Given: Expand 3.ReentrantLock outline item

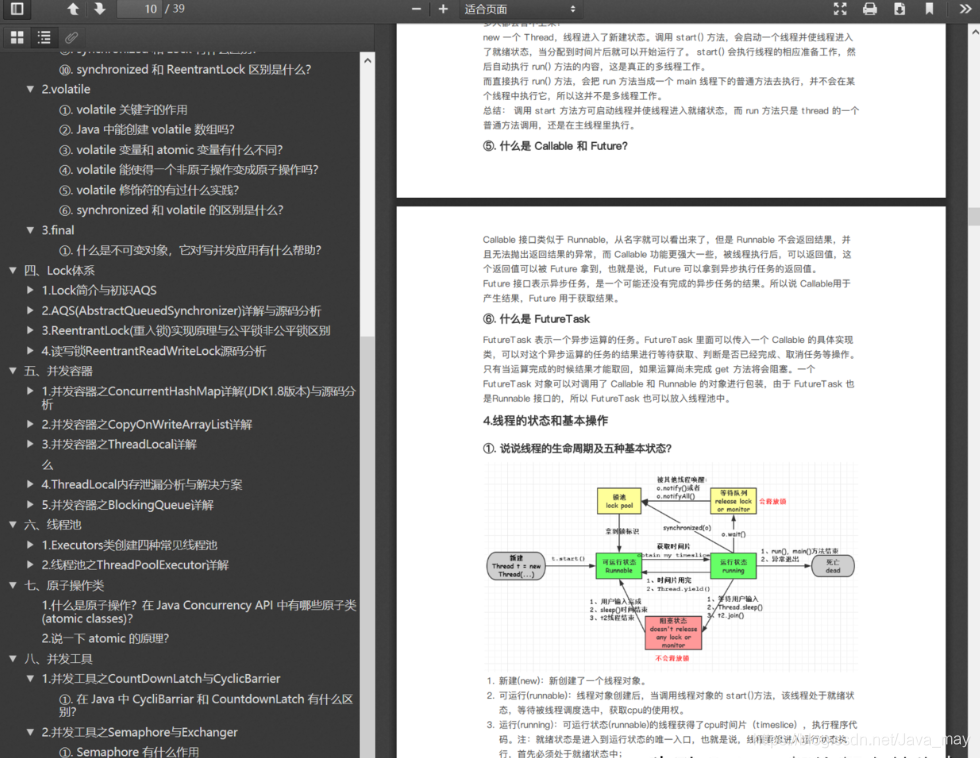Looking at the screenshot, I should (30, 331).
